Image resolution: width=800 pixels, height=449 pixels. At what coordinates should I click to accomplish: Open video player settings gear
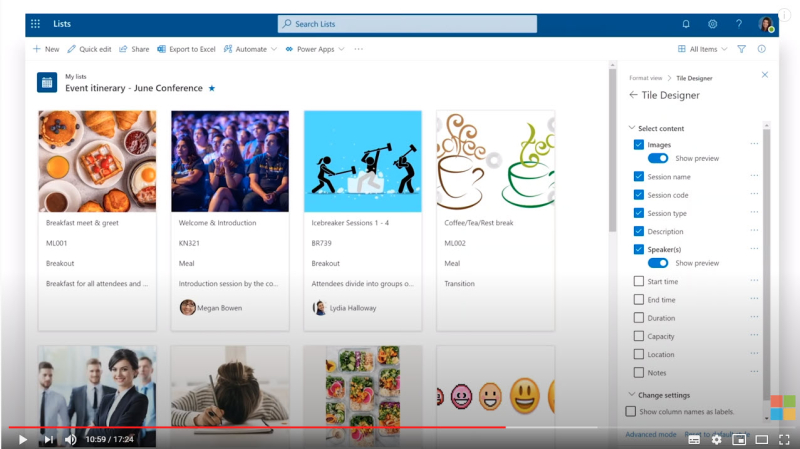click(716, 439)
